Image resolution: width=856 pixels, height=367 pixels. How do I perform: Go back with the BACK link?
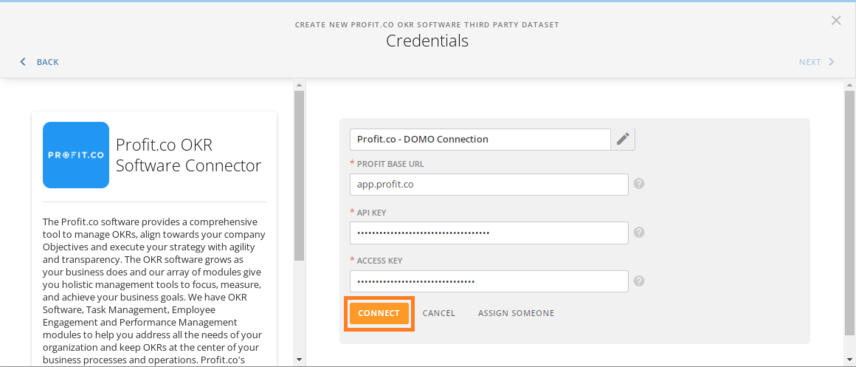[39, 62]
